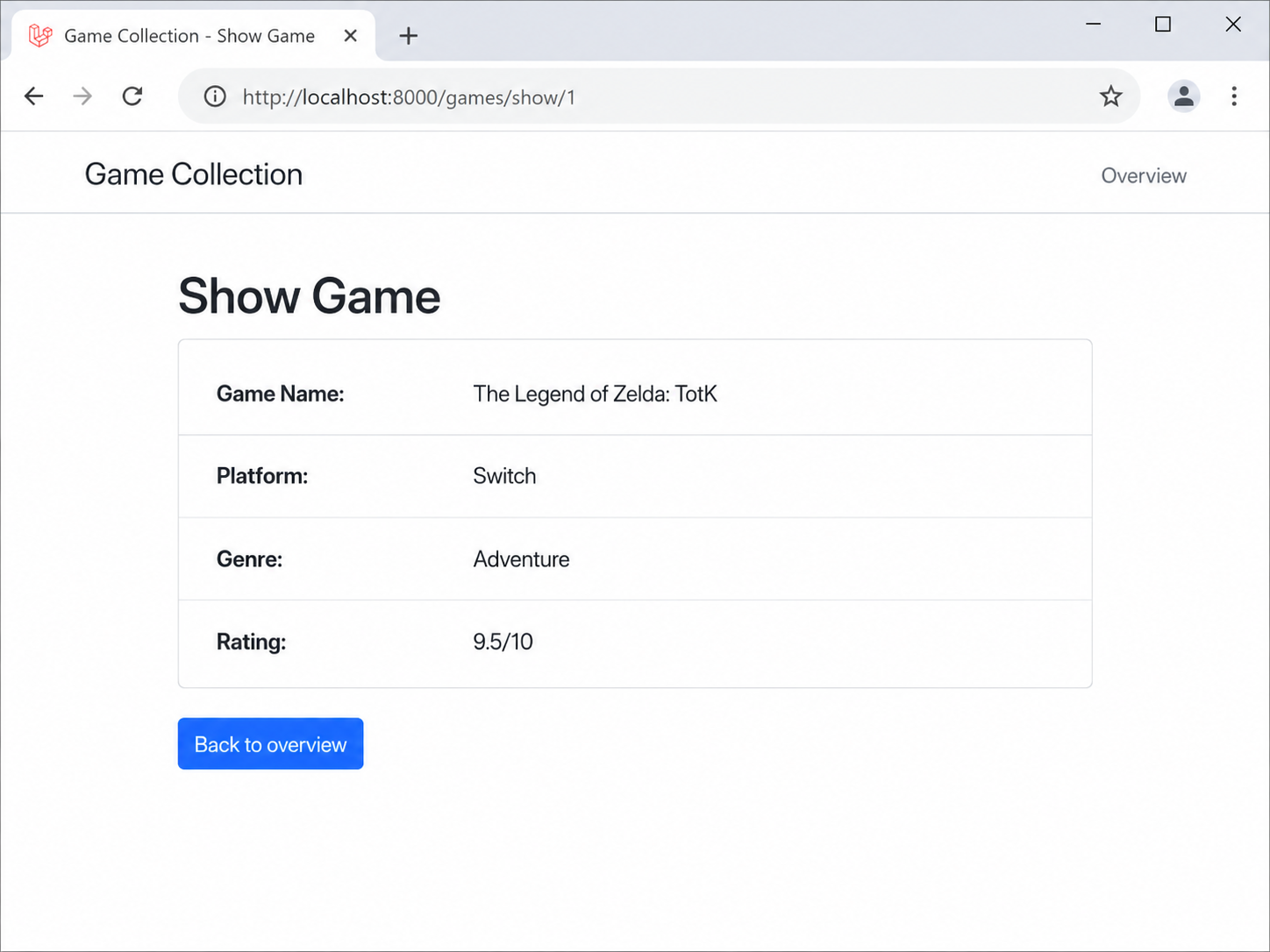Open a new tab with the plus icon

tap(408, 36)
